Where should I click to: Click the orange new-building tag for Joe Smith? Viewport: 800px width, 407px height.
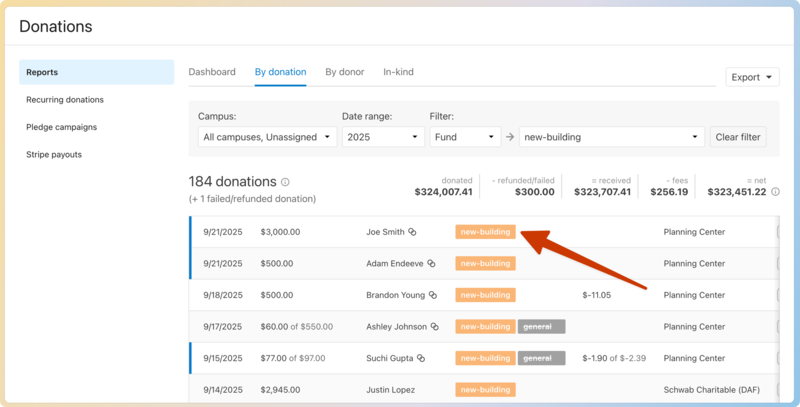point(485,232)
